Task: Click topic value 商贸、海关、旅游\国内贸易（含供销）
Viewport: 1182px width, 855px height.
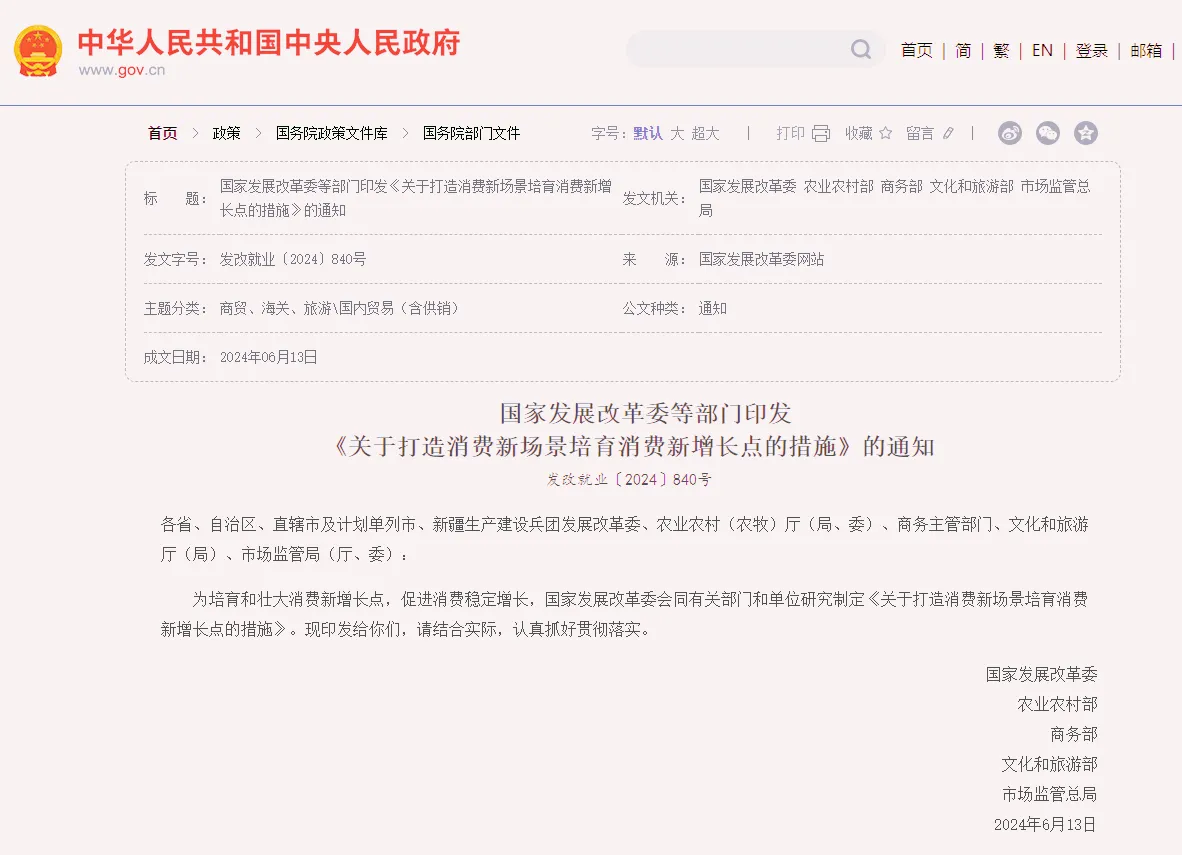Action: click(339, 308)
